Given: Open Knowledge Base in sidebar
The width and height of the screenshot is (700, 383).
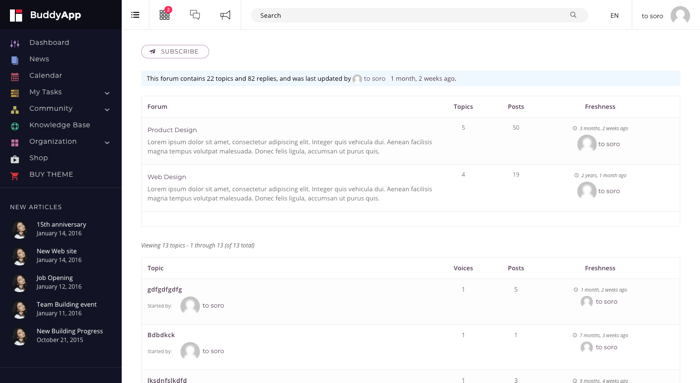Looking at the screenshot, I should click(59, 125).
